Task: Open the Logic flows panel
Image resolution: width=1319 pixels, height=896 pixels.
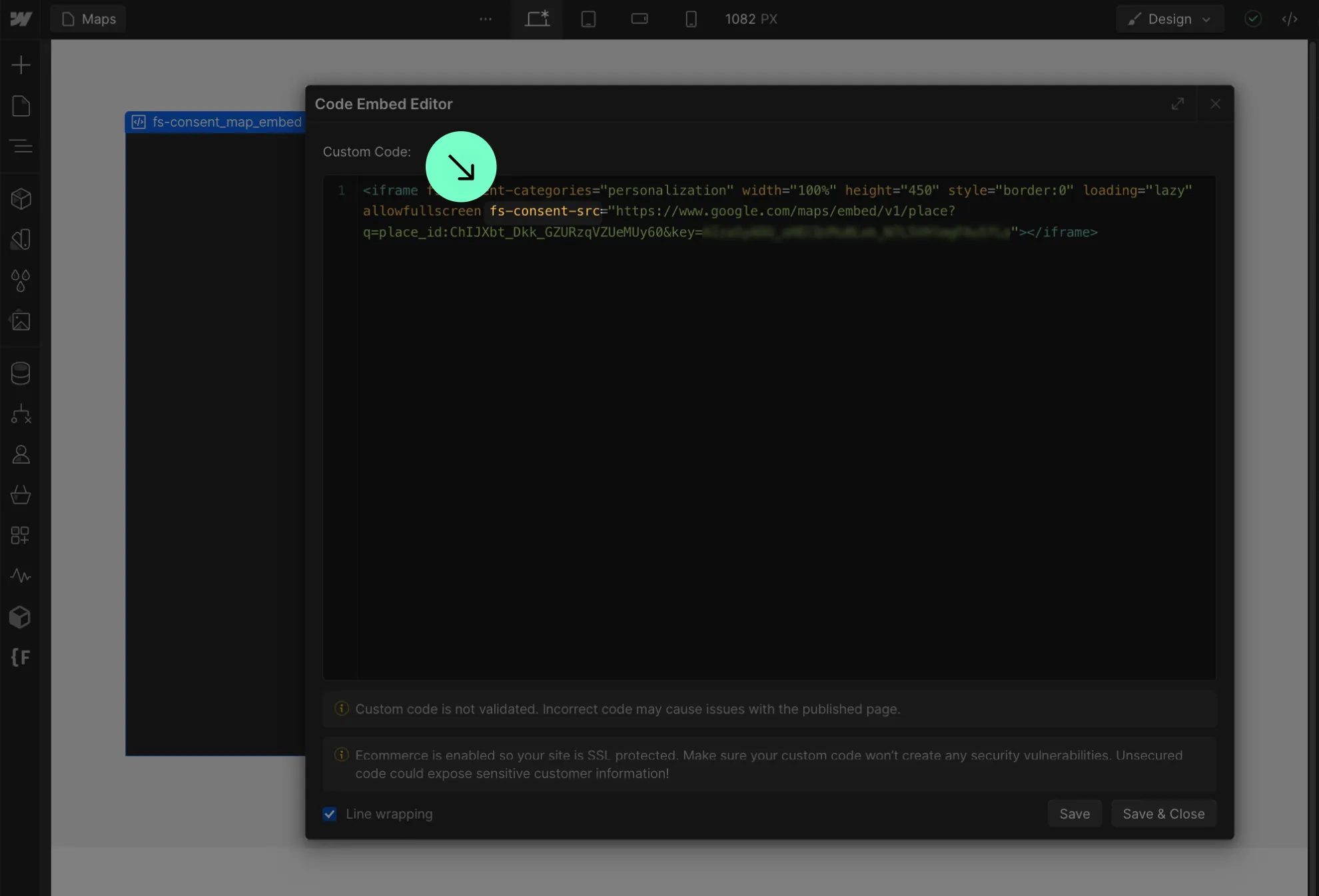Action: (21, 414)
